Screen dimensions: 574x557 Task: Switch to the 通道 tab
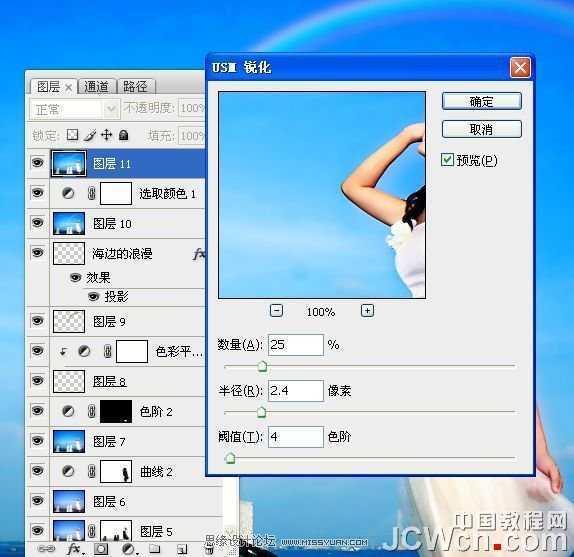click(x=97, y=87)
